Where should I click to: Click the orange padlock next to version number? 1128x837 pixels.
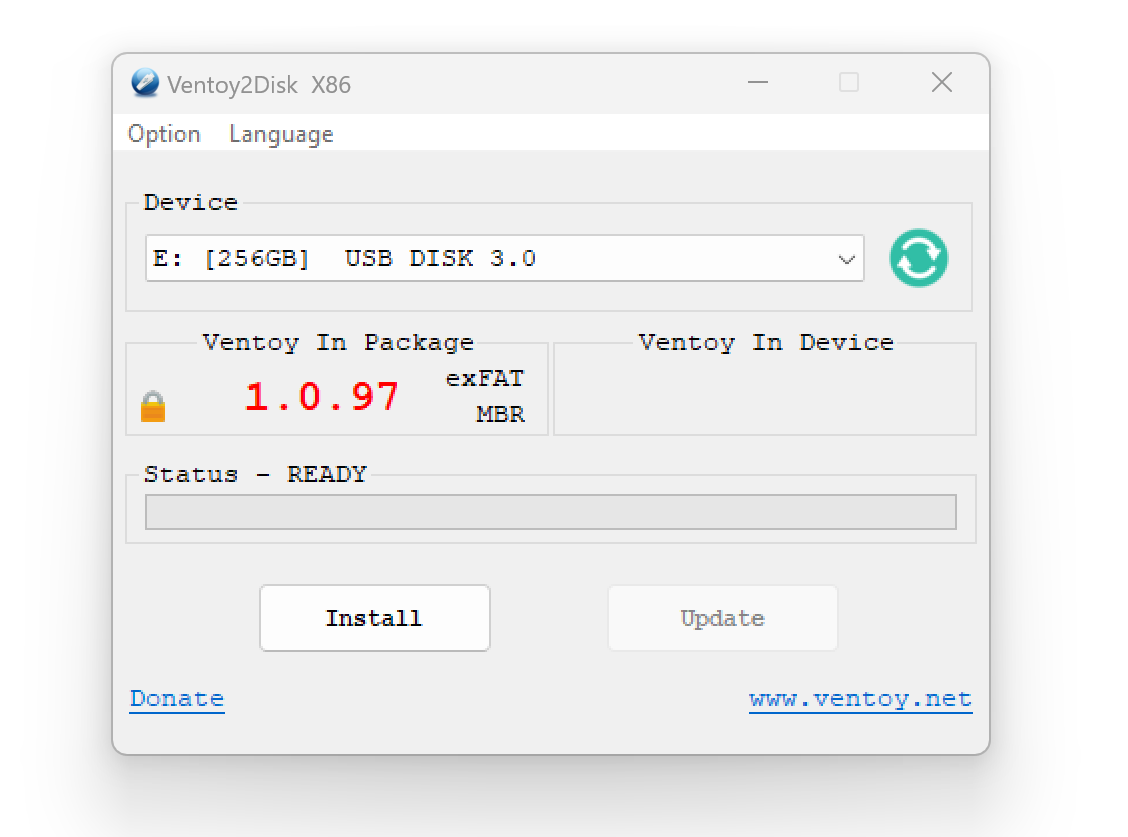pyautogui.click(x=152, y=406)
